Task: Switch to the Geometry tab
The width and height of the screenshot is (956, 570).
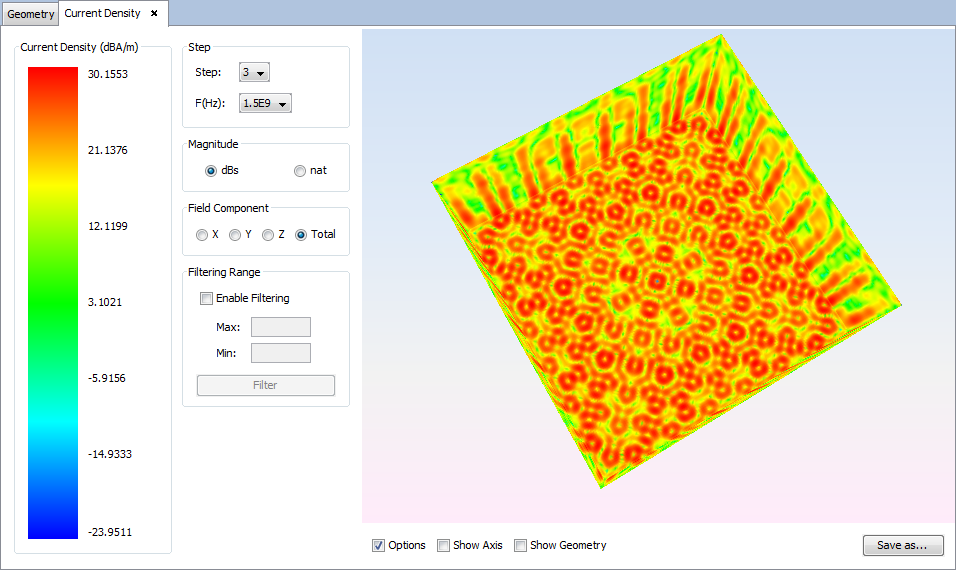Action: (31, 15)
